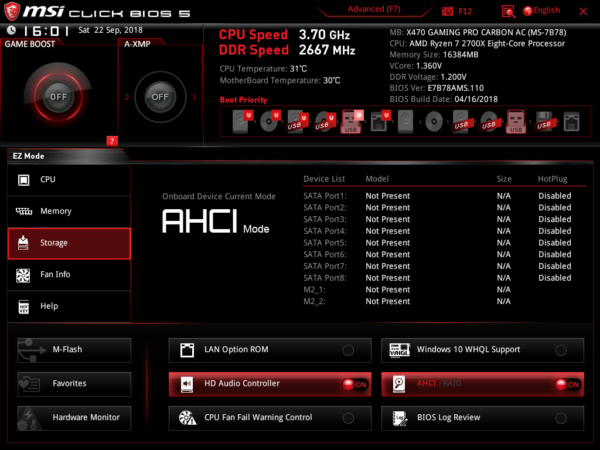Viewport: 600px width, 450px height.
Task: Click the SATA Port4 row label
Action: [325, 231]
